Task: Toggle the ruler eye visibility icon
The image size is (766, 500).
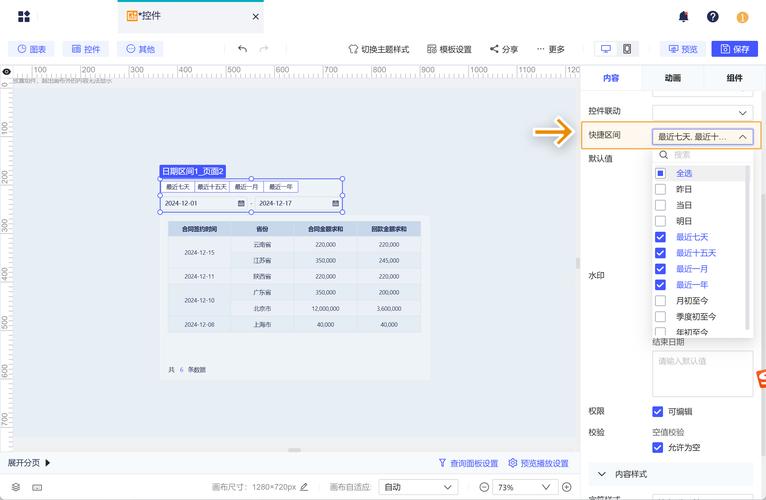Action: pos(6,72)
